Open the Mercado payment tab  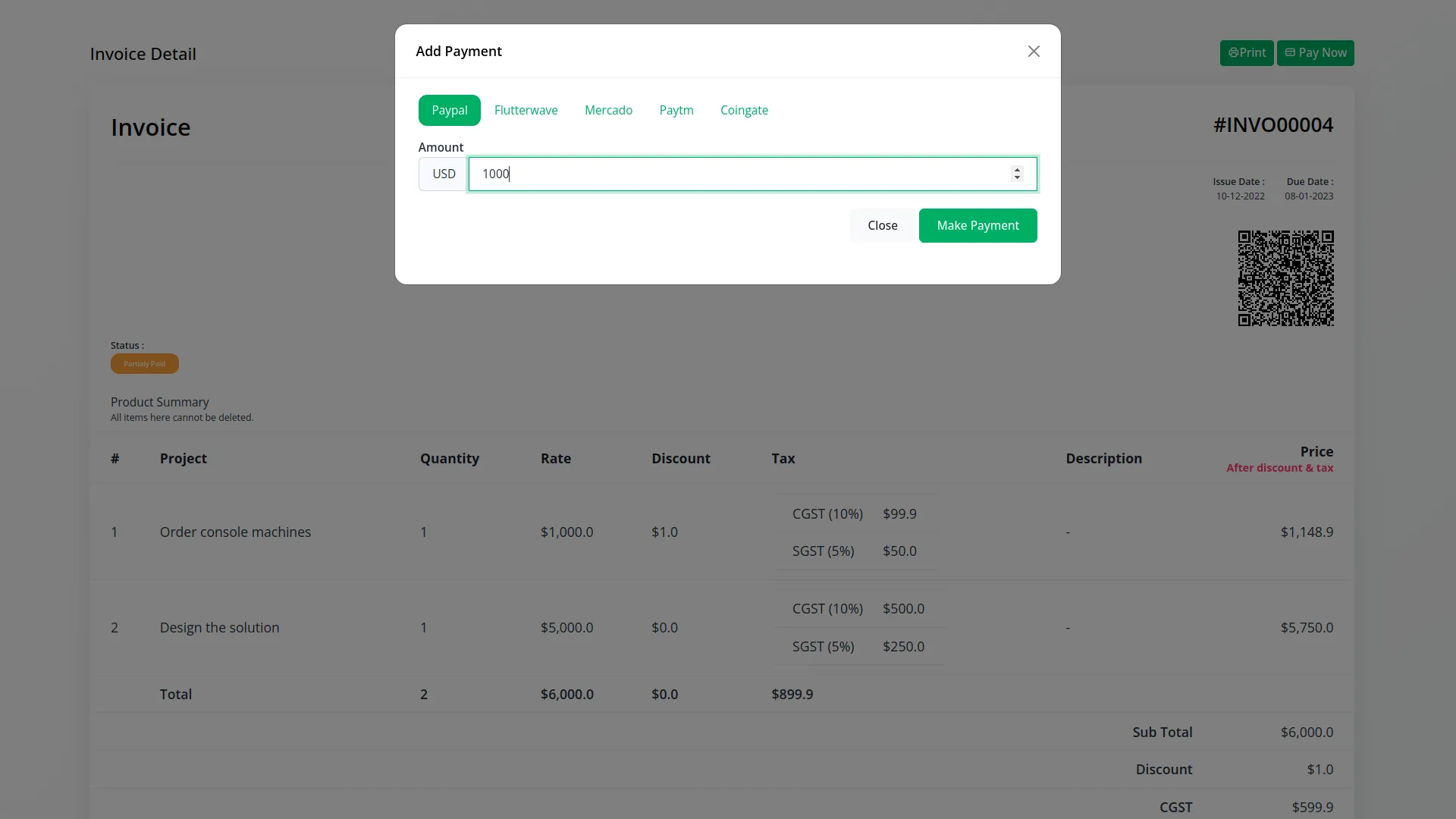click(608, 110)
